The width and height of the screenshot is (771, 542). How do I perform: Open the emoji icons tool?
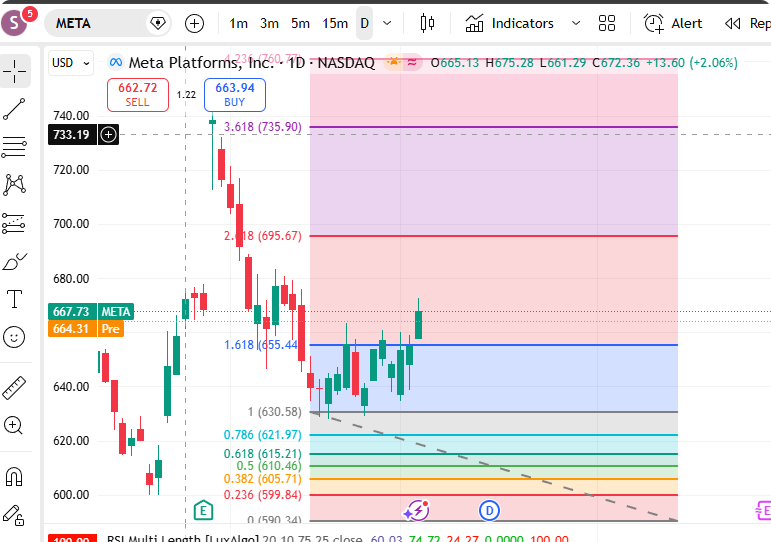[x=14, y=337]
